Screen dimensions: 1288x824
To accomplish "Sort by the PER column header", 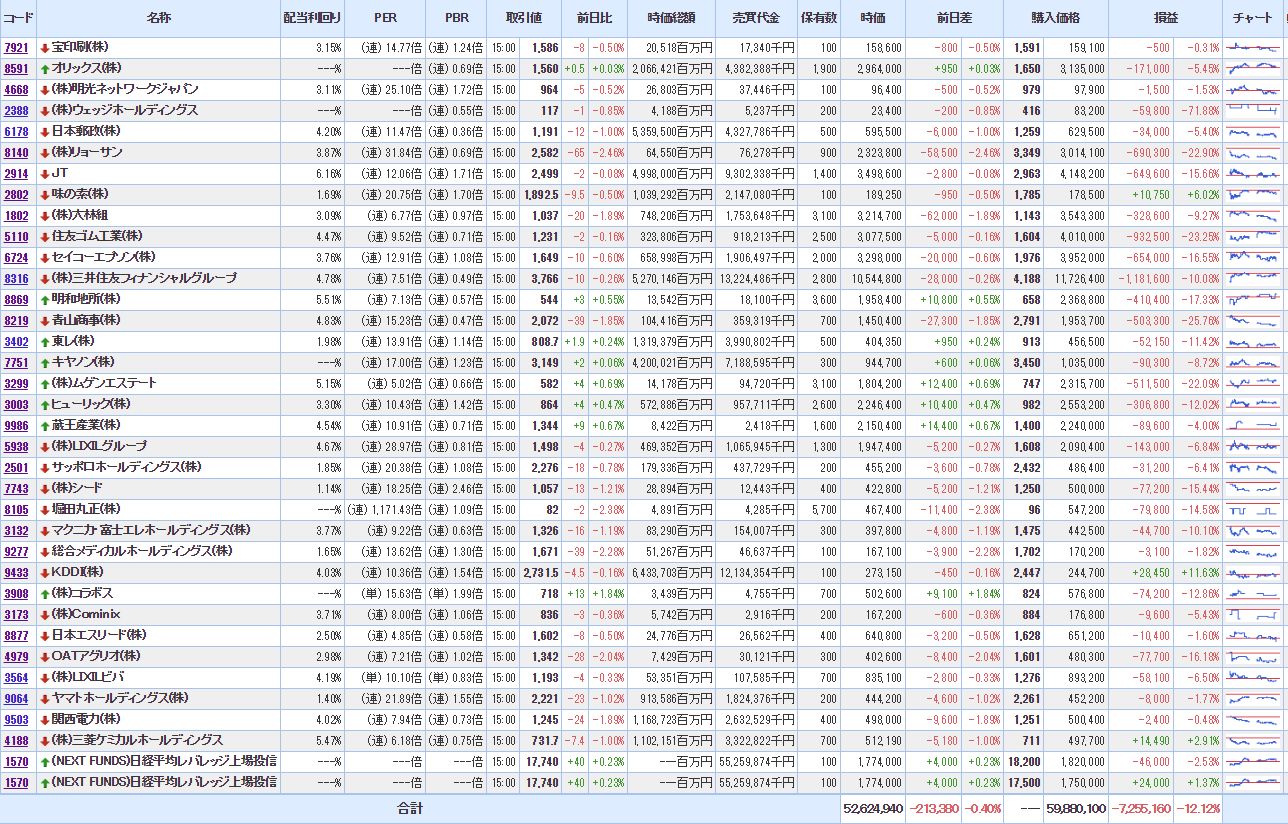I will [x=385, y=18].
